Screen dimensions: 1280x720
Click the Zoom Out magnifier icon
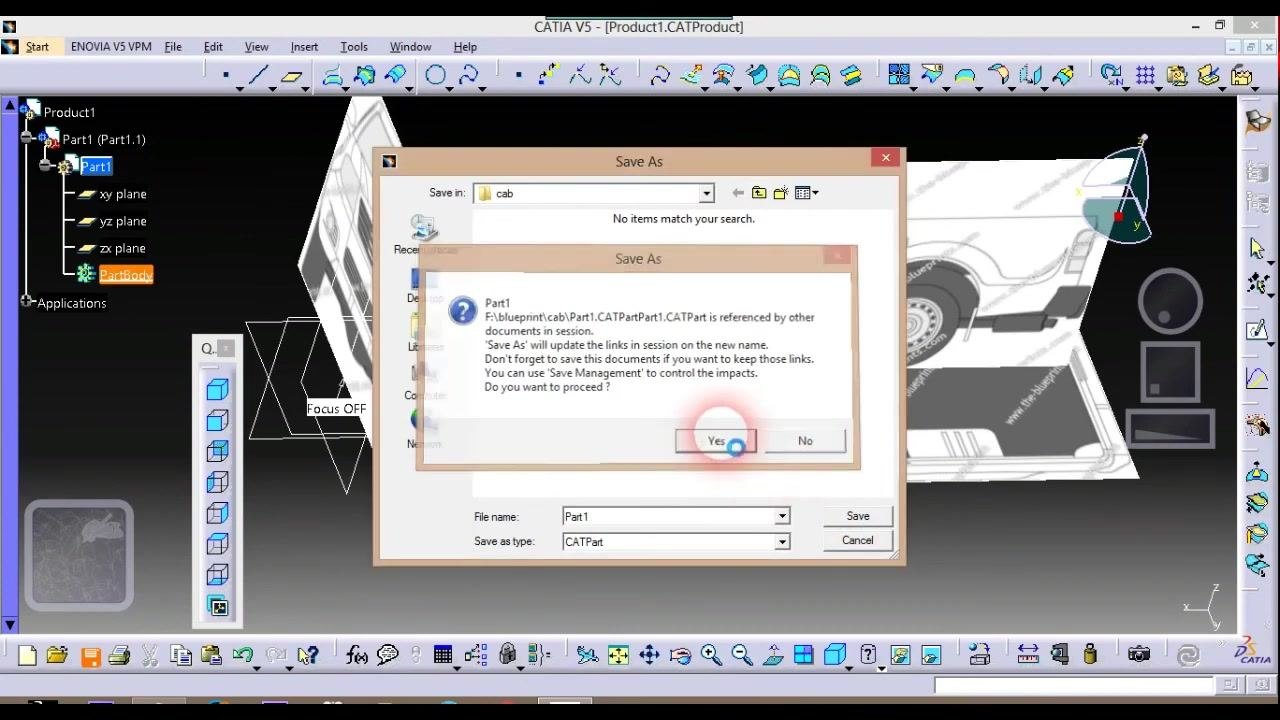point(742,656)
